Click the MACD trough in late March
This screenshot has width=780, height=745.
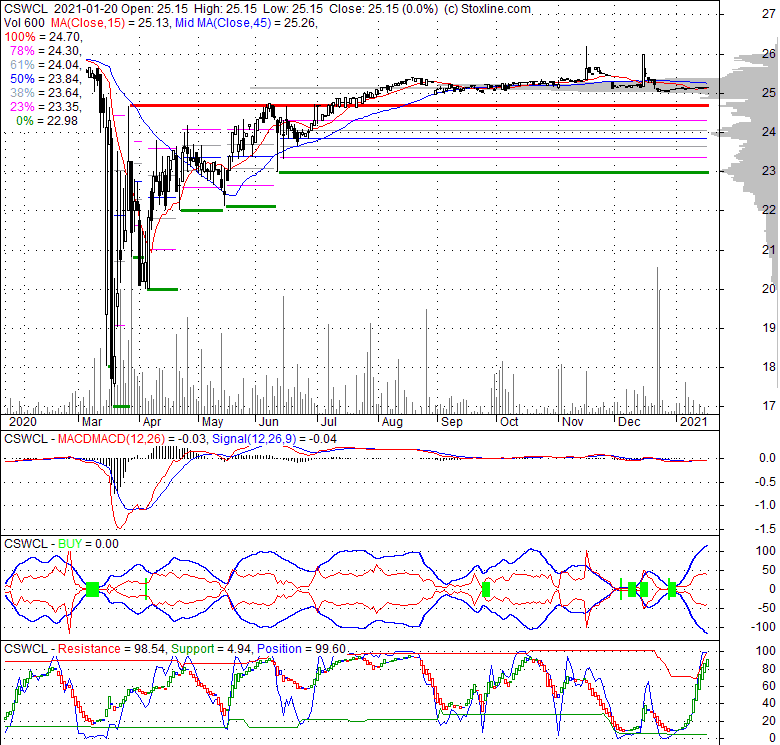pyautogui.click(x=118, y=526)
